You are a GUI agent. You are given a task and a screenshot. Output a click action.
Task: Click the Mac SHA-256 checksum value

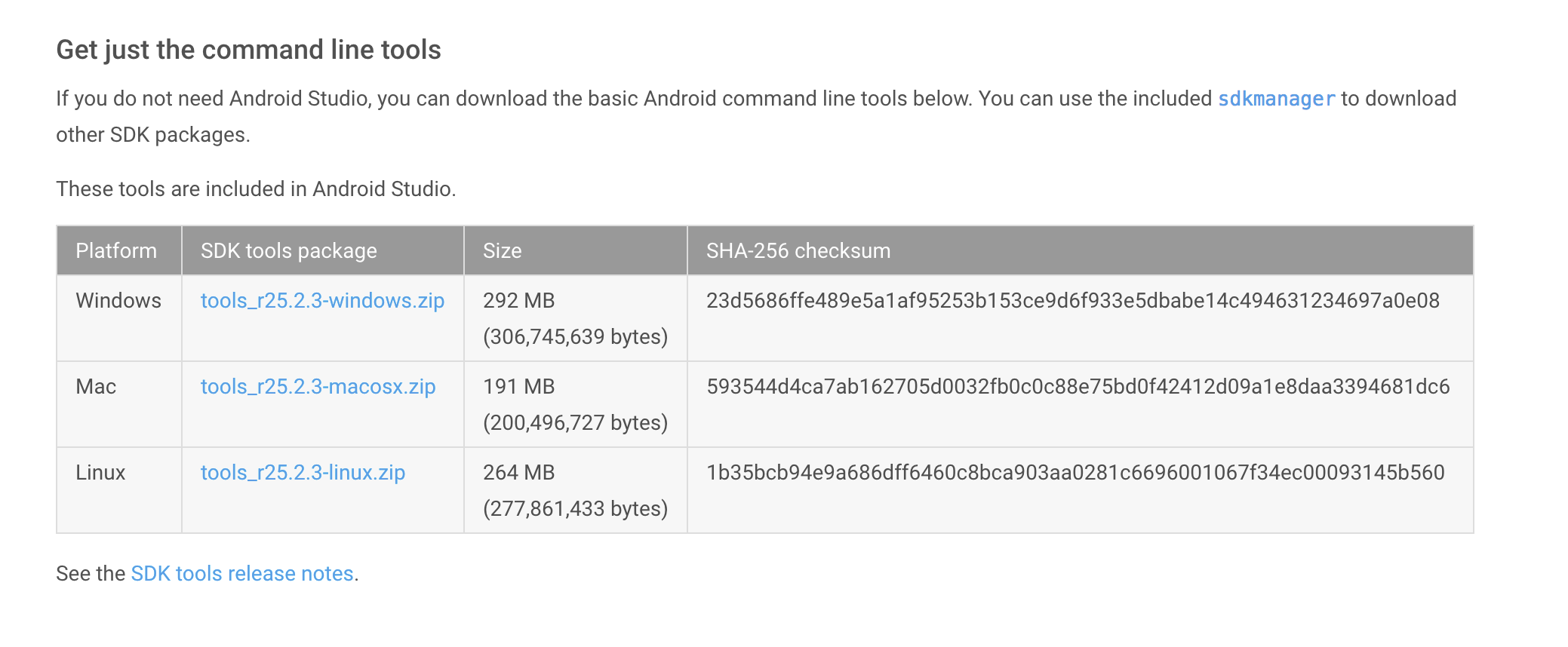[x=1078, y=387]
